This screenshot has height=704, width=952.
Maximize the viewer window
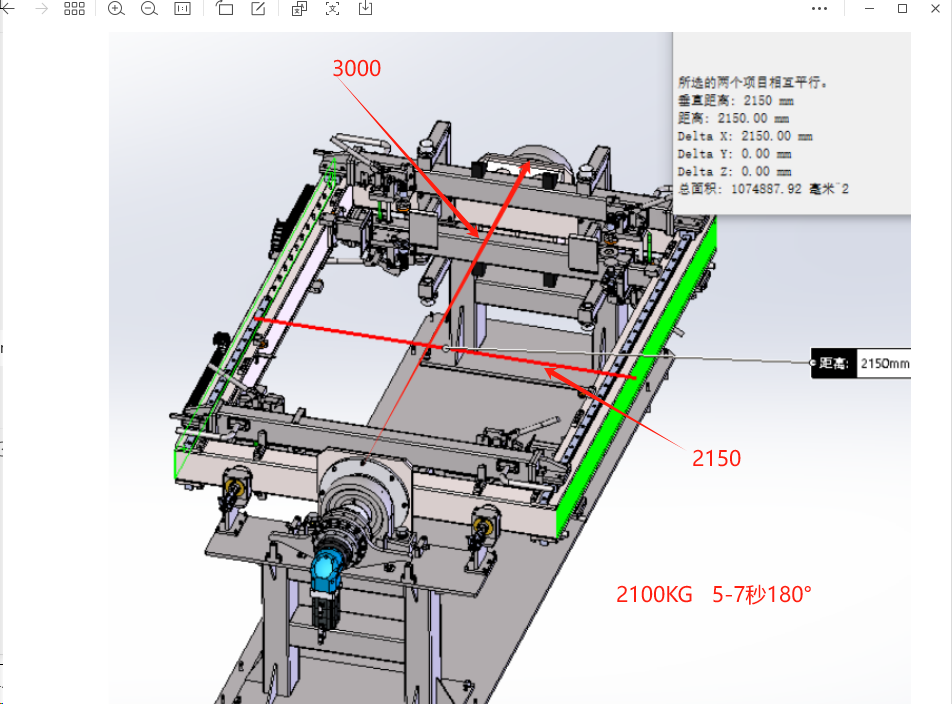[902, 8]
